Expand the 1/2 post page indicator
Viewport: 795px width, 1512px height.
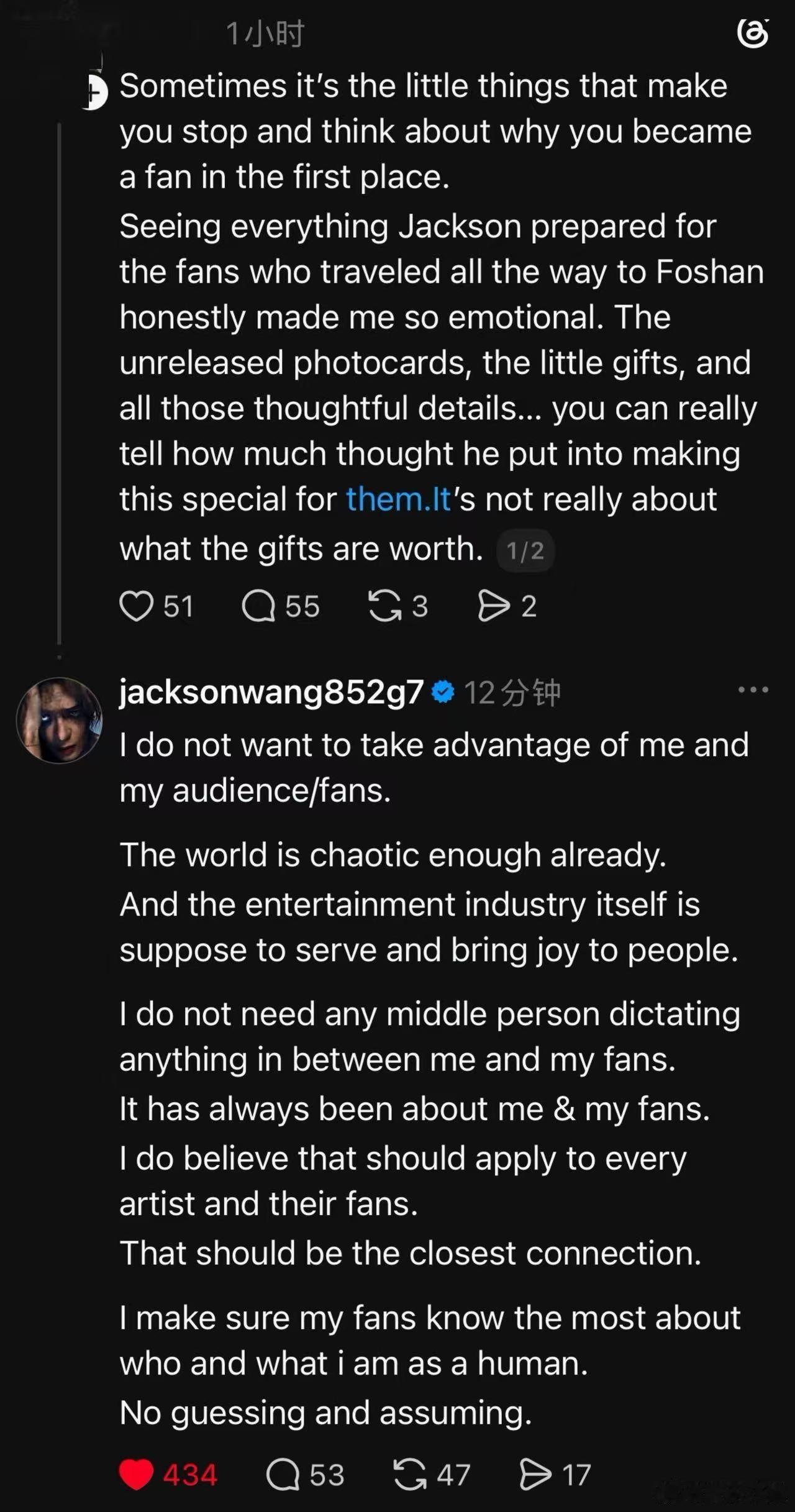tap(525, 551)
